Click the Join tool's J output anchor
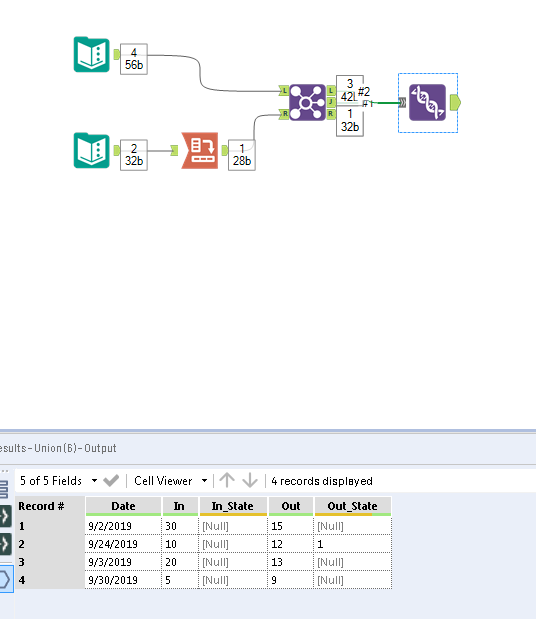 click(331, 102)
